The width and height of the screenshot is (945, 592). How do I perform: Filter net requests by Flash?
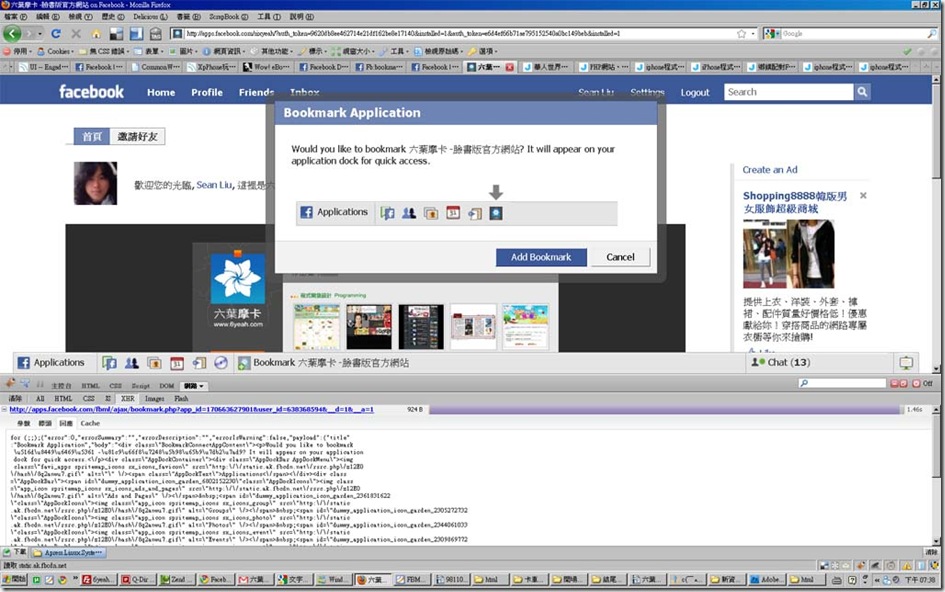[181, 398]
